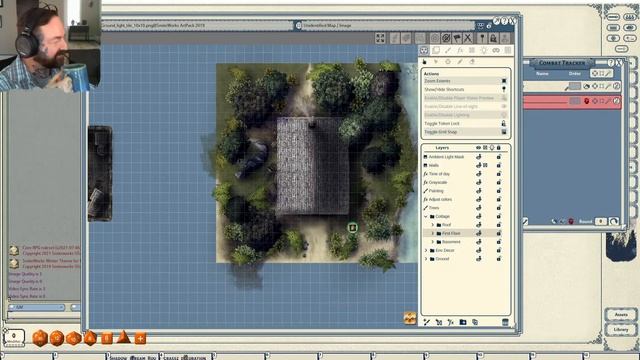This screenshot has height=360, width=640.
Task: Click the person token icon in toolbar
Action: [x=505, y=38]
